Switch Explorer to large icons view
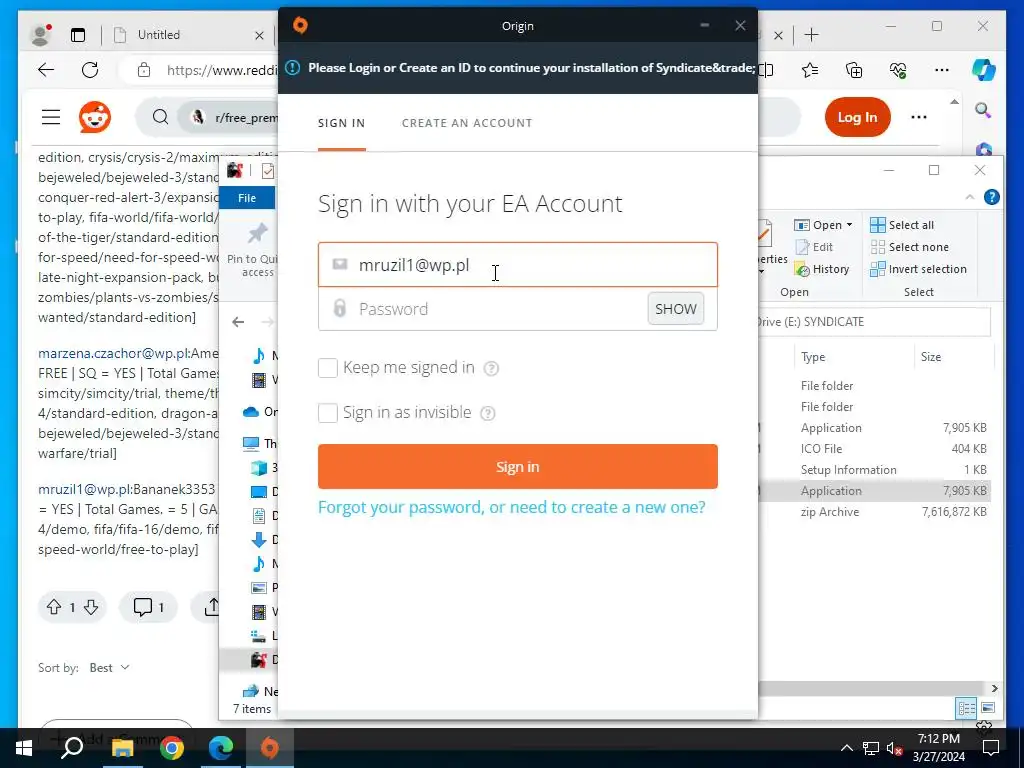 [x=988, y=708]
